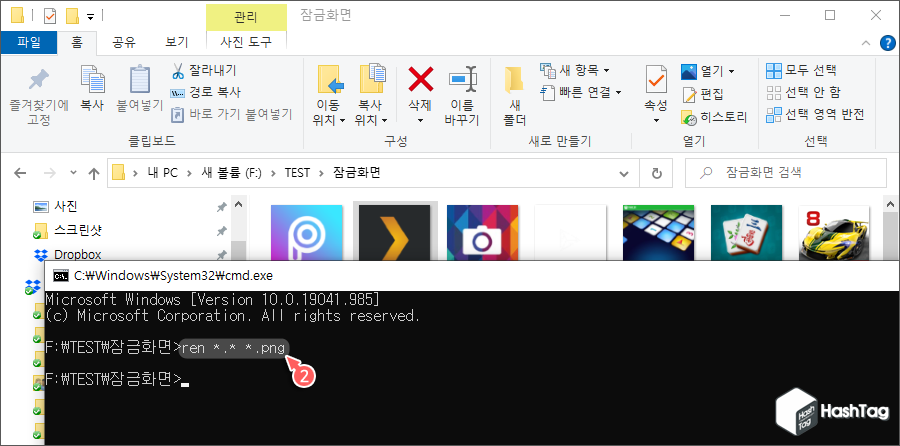Select the Mahjong tiles thumbnail
Viewport: 900px width, 446px height.
[x=747, y=233]
